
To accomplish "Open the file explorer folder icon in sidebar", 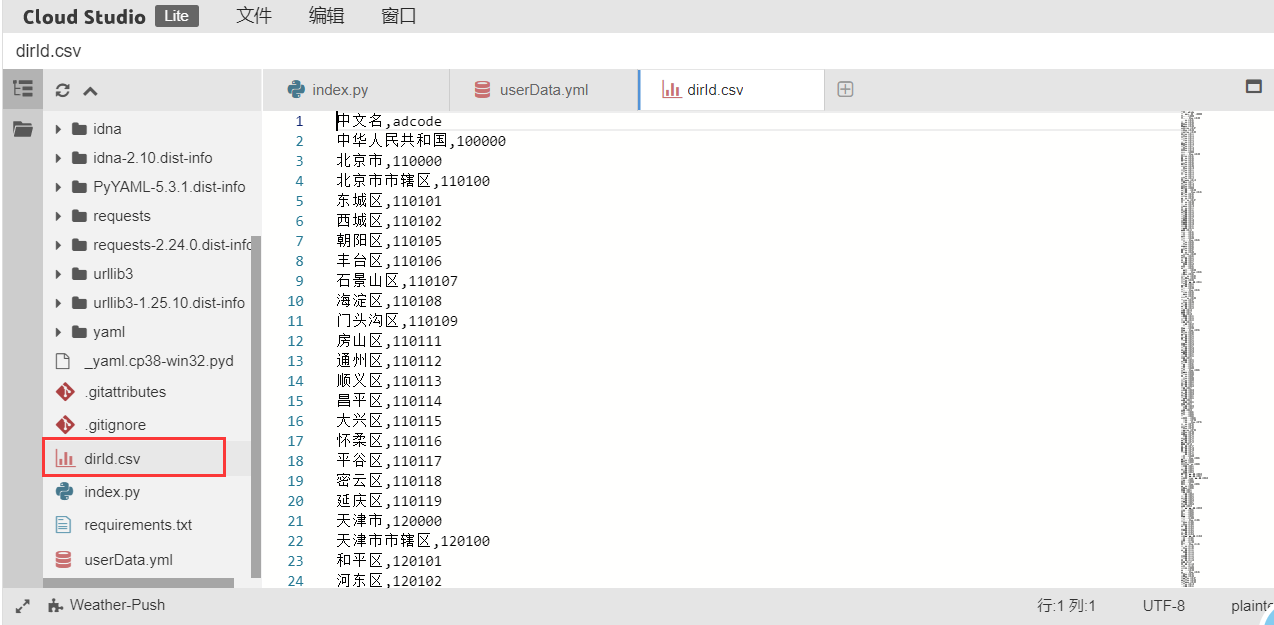I will pos(22,129).
